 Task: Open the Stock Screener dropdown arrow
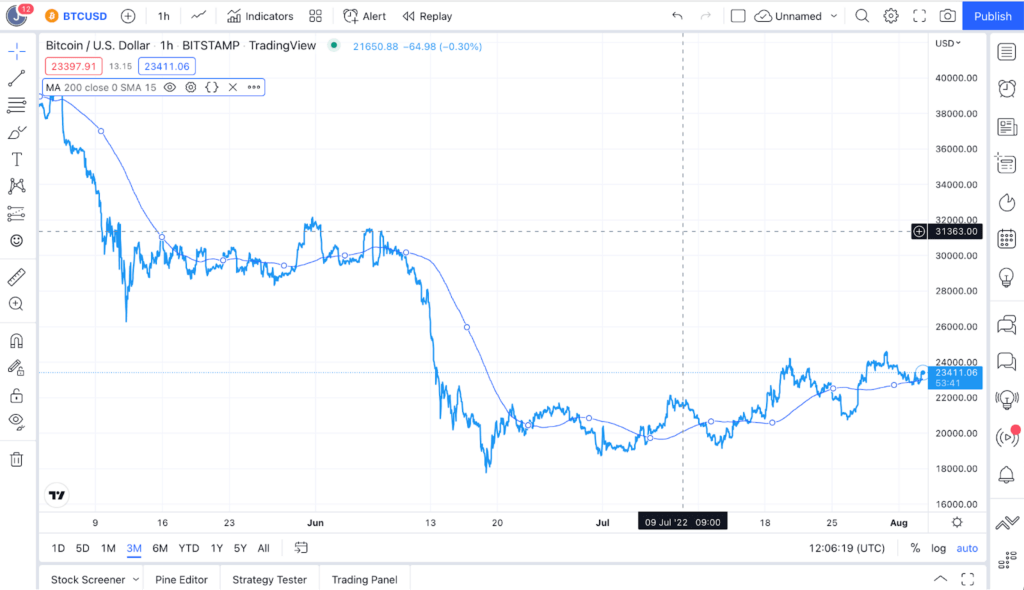point(136,580)
